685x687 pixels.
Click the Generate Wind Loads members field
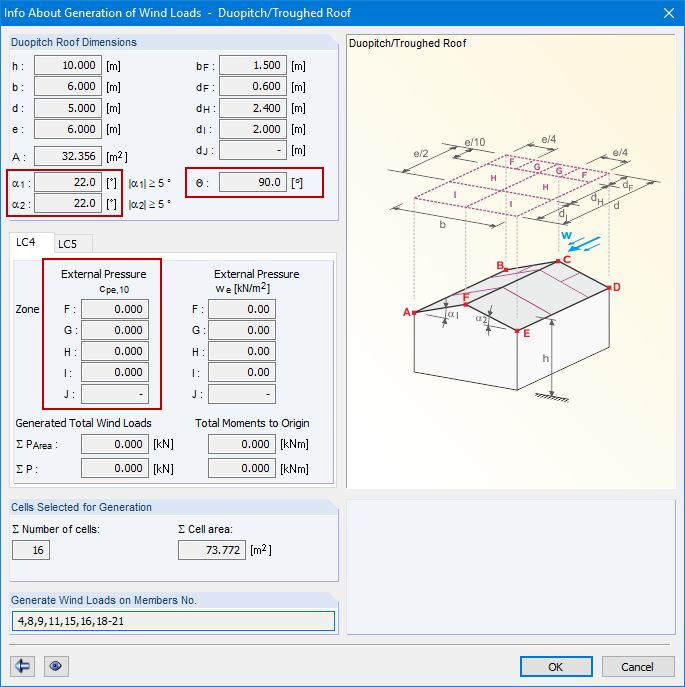[x=174, y=621]
